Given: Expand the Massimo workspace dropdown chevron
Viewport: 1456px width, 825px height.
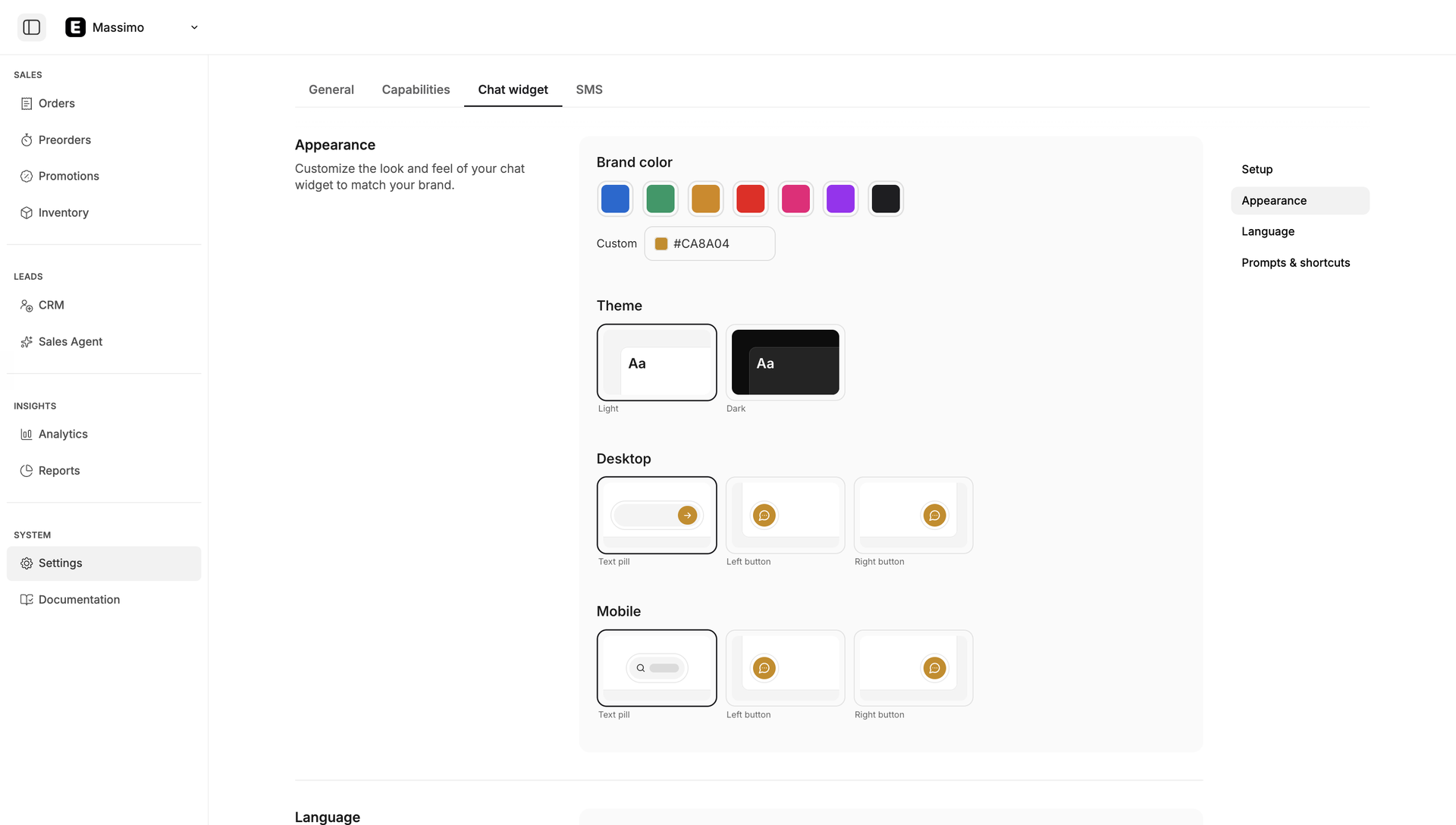Looking at the screenshot, I should 194,27.
